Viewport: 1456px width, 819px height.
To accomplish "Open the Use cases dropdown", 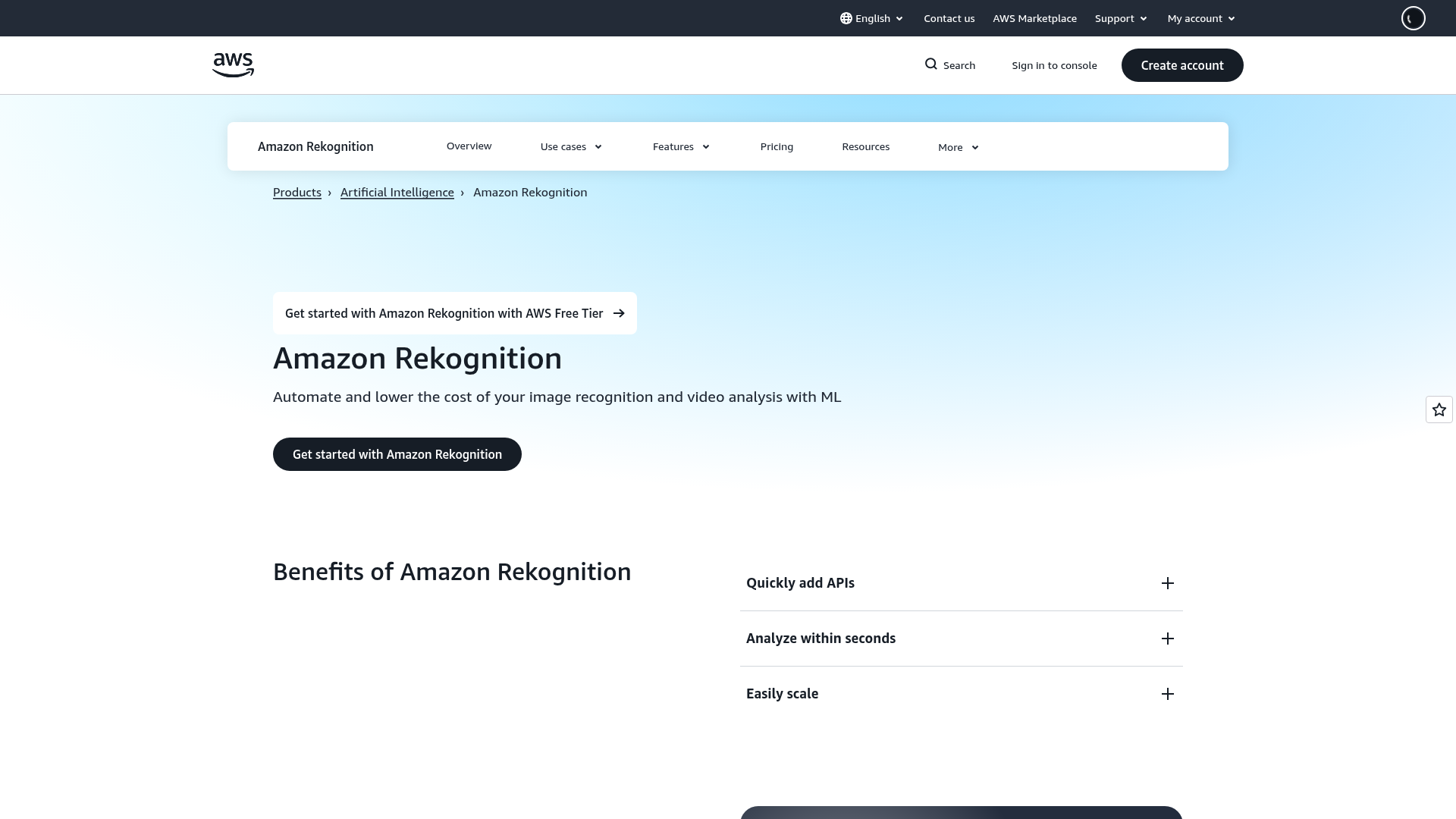I will [x=570, y=146].
